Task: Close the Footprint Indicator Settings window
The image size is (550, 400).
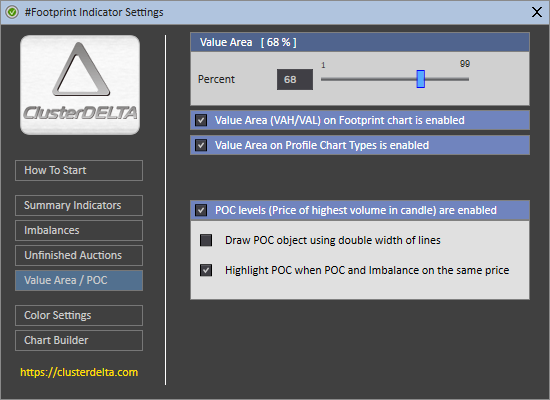Action: 537,12
